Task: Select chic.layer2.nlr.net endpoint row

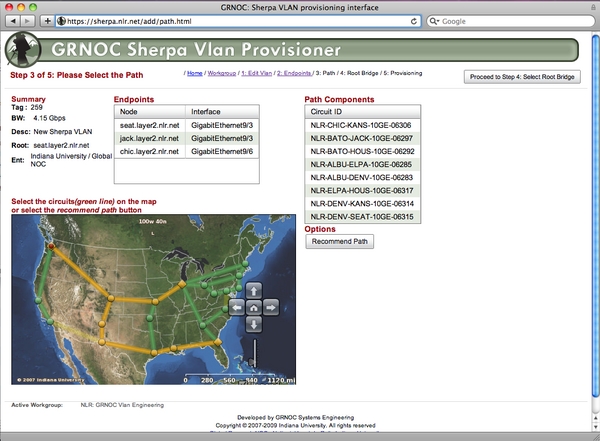Action: [187, 151]
